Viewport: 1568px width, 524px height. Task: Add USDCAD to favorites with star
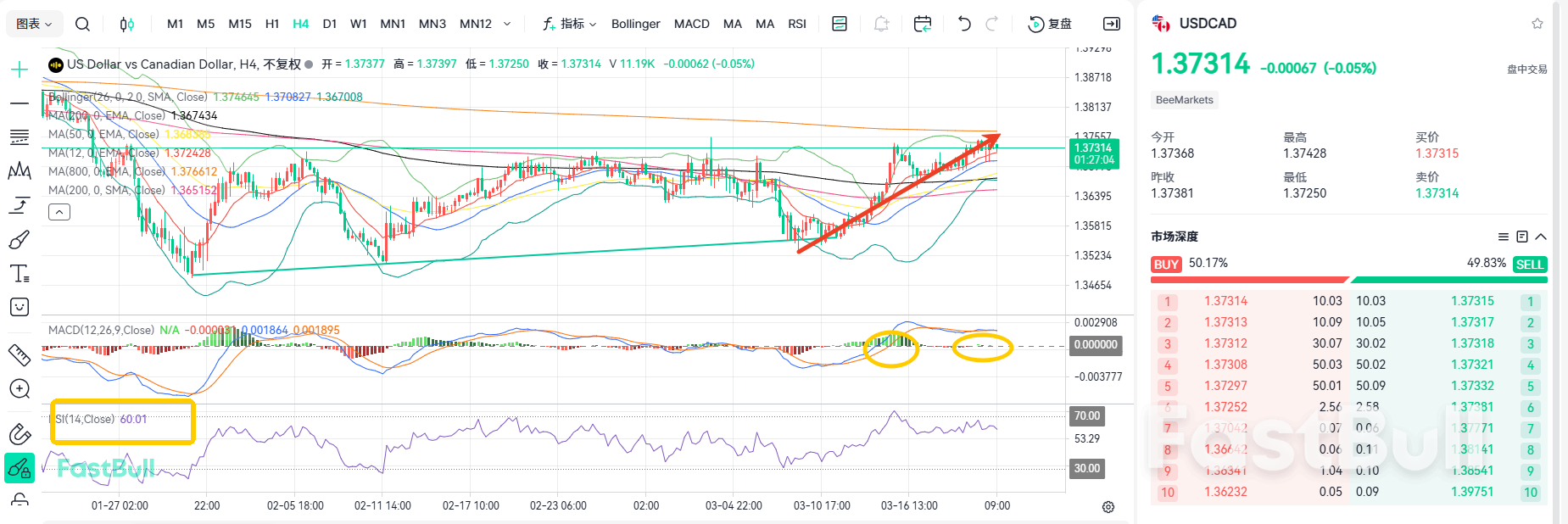pyautogui.click(x=1537, y=24)
